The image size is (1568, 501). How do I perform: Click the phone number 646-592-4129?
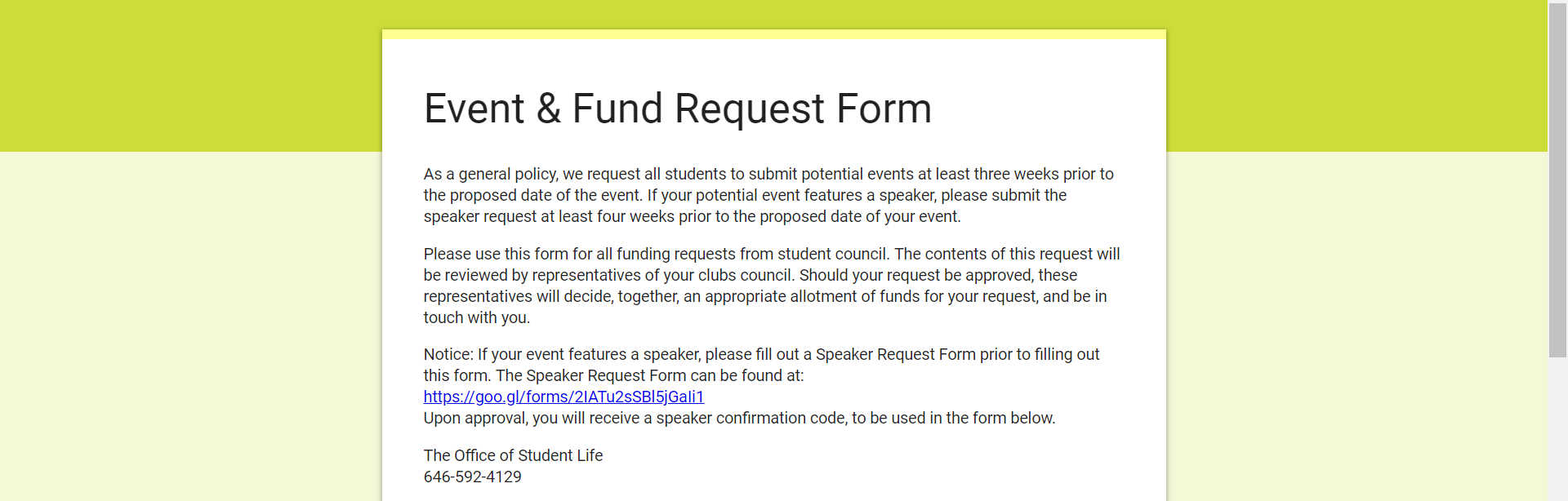pyautogui.click(x=472, y=477)
